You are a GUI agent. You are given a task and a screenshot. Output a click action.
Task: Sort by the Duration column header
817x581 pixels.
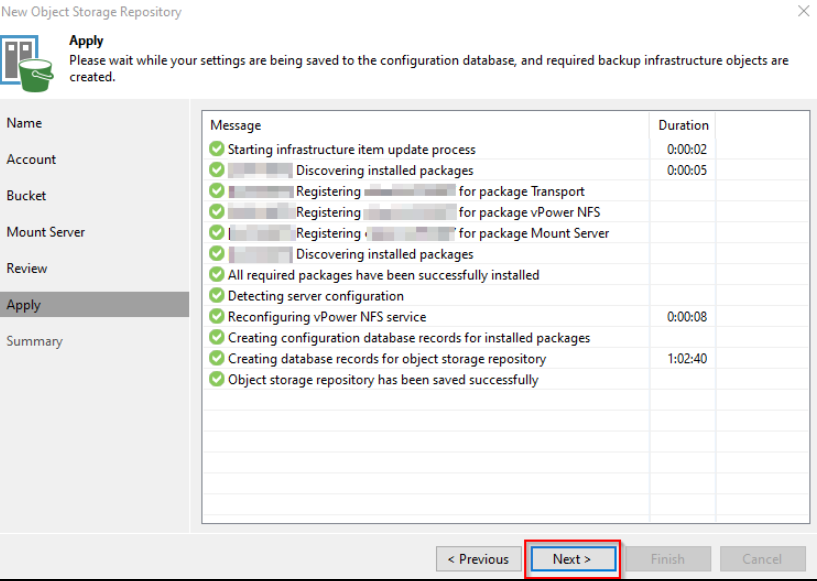click(x=683, y=125)
